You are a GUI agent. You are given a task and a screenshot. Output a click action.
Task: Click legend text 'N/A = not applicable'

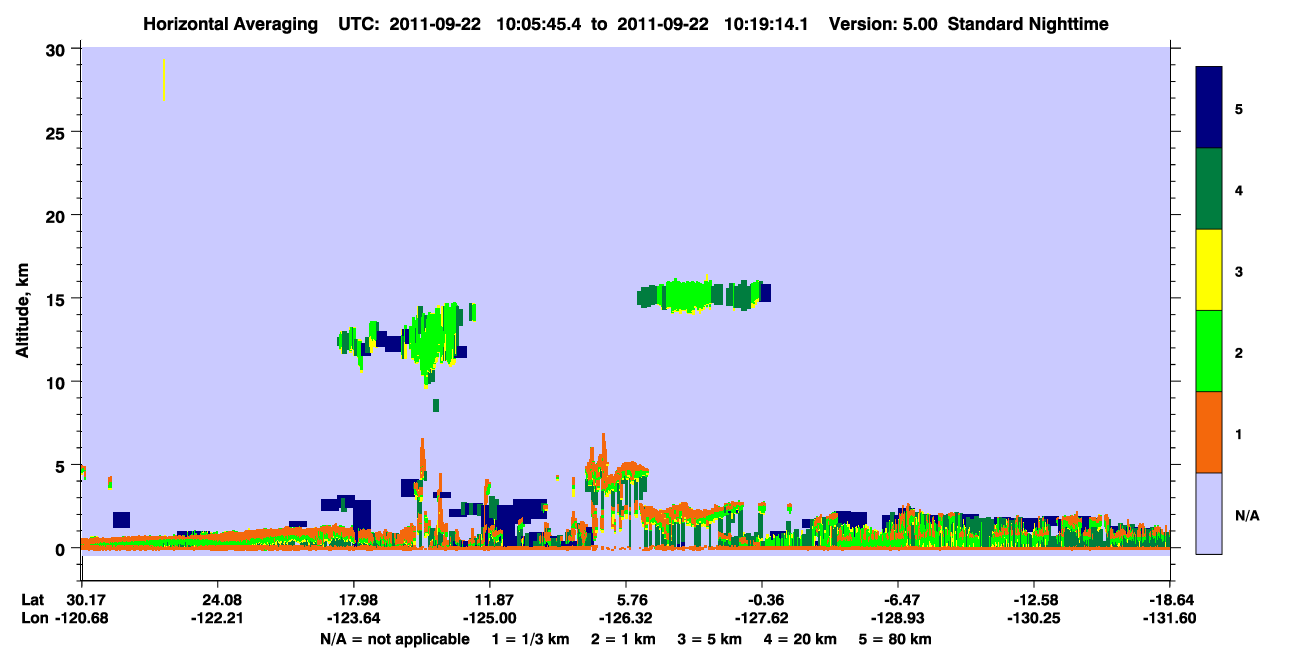[395, 639]
